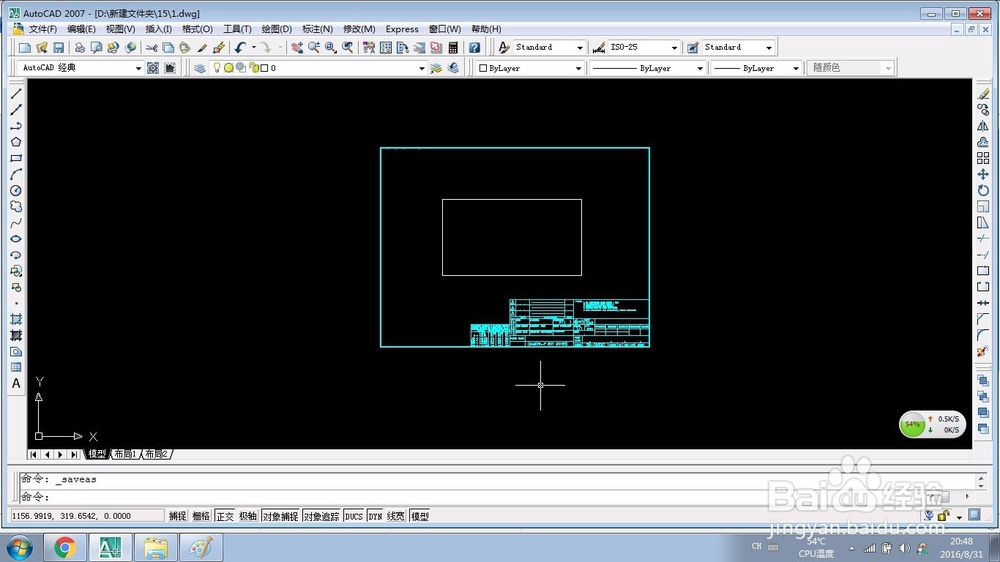1000x562 pixels.
Task: Click the layer 0 color swatch
Action: (264, 68)
